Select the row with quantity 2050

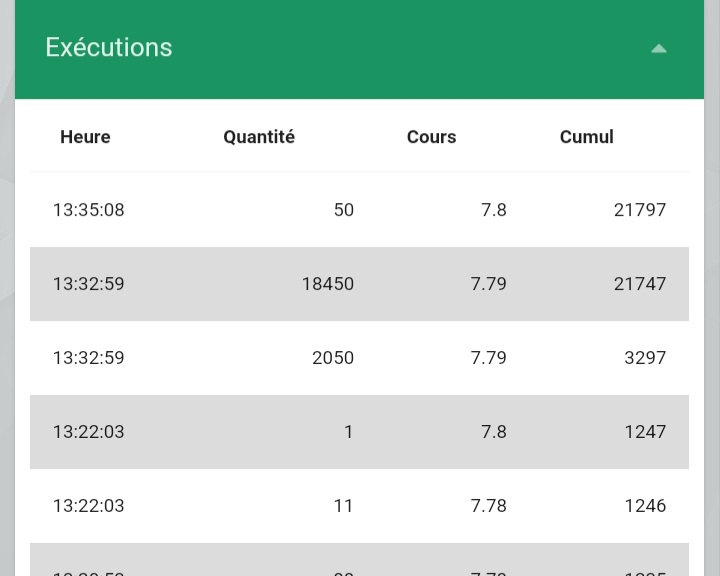360,358
